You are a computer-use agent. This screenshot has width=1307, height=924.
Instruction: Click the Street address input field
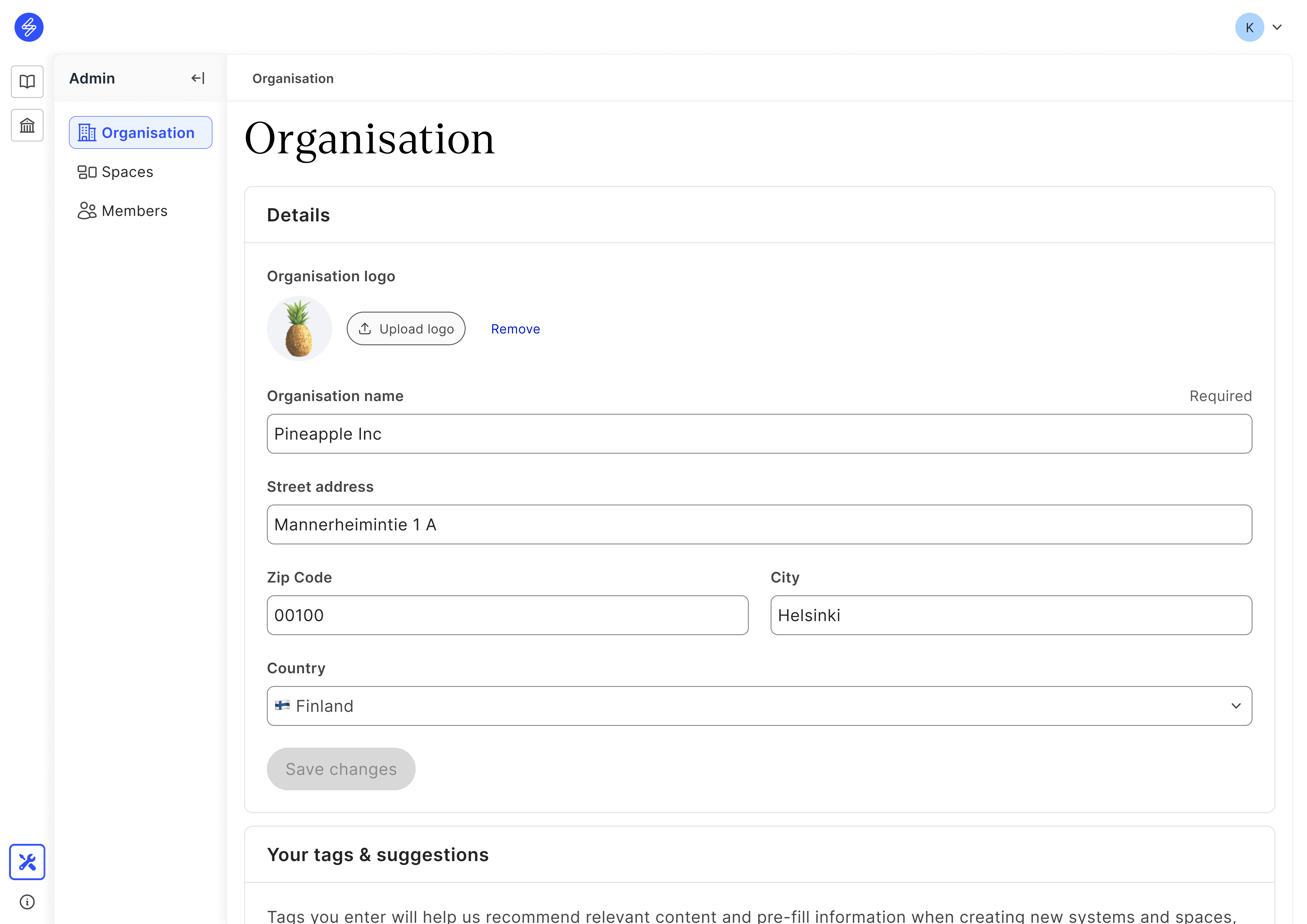[x=759, y=524]
